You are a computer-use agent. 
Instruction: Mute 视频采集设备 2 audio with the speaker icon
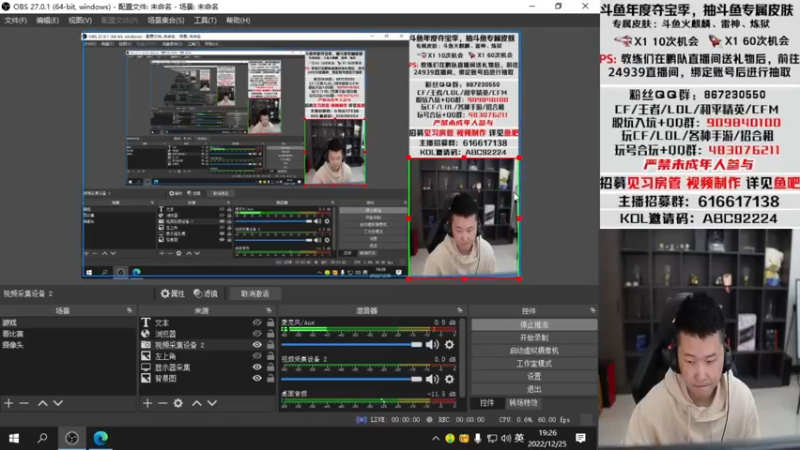pyautogui.click(x=432, y=379)
